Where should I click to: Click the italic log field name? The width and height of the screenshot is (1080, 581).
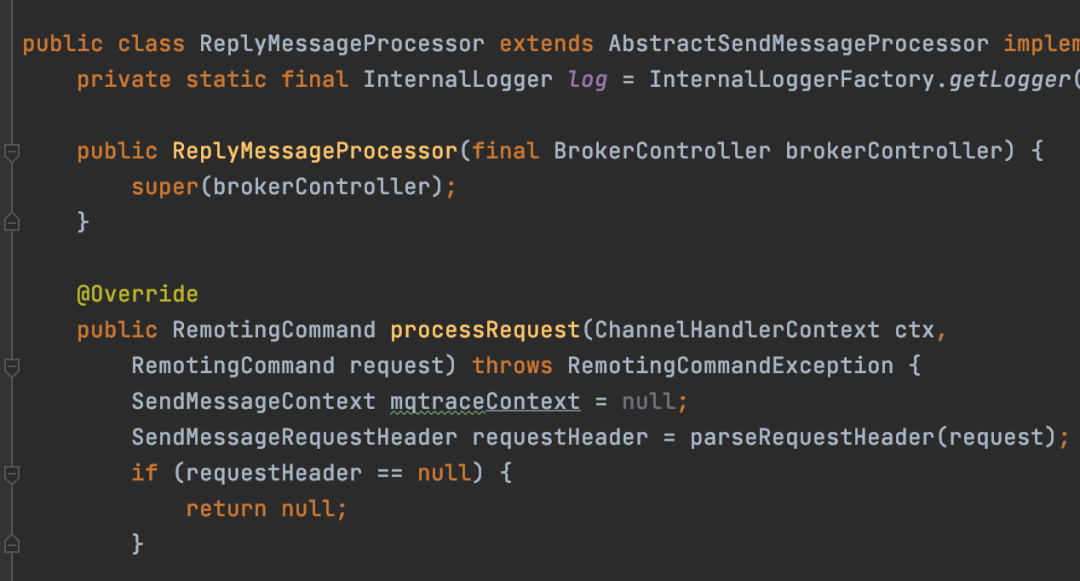587,79
